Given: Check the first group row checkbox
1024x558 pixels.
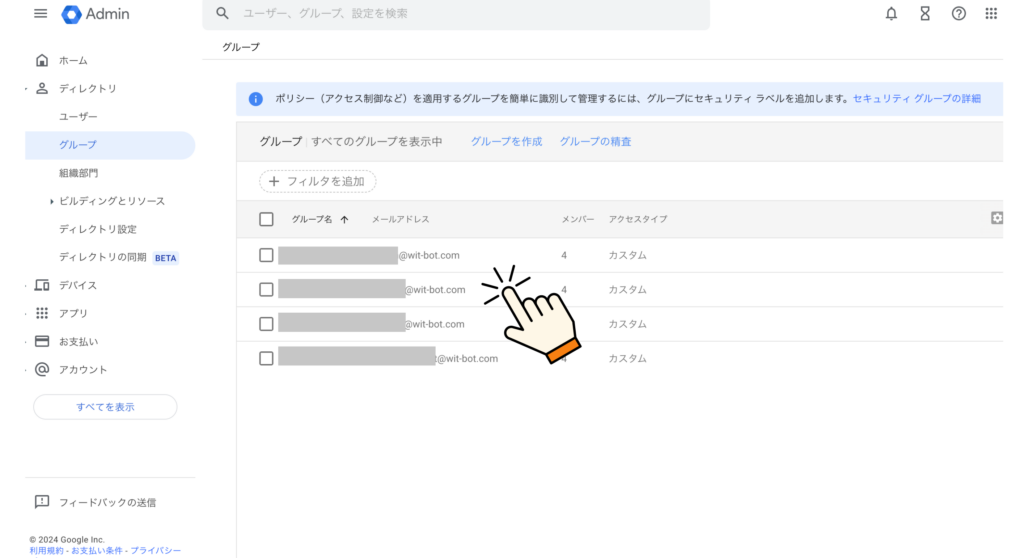Looking at the screenshot, I should point(266,255).
